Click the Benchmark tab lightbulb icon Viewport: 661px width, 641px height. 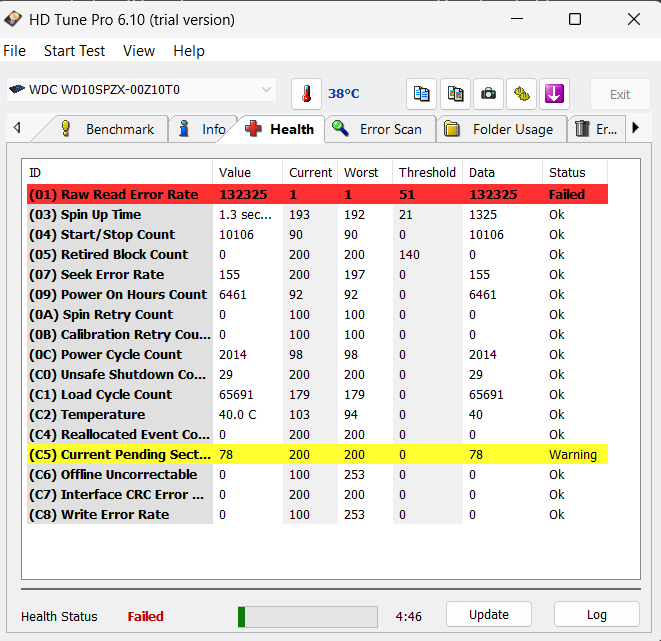(x=66, y=129)
